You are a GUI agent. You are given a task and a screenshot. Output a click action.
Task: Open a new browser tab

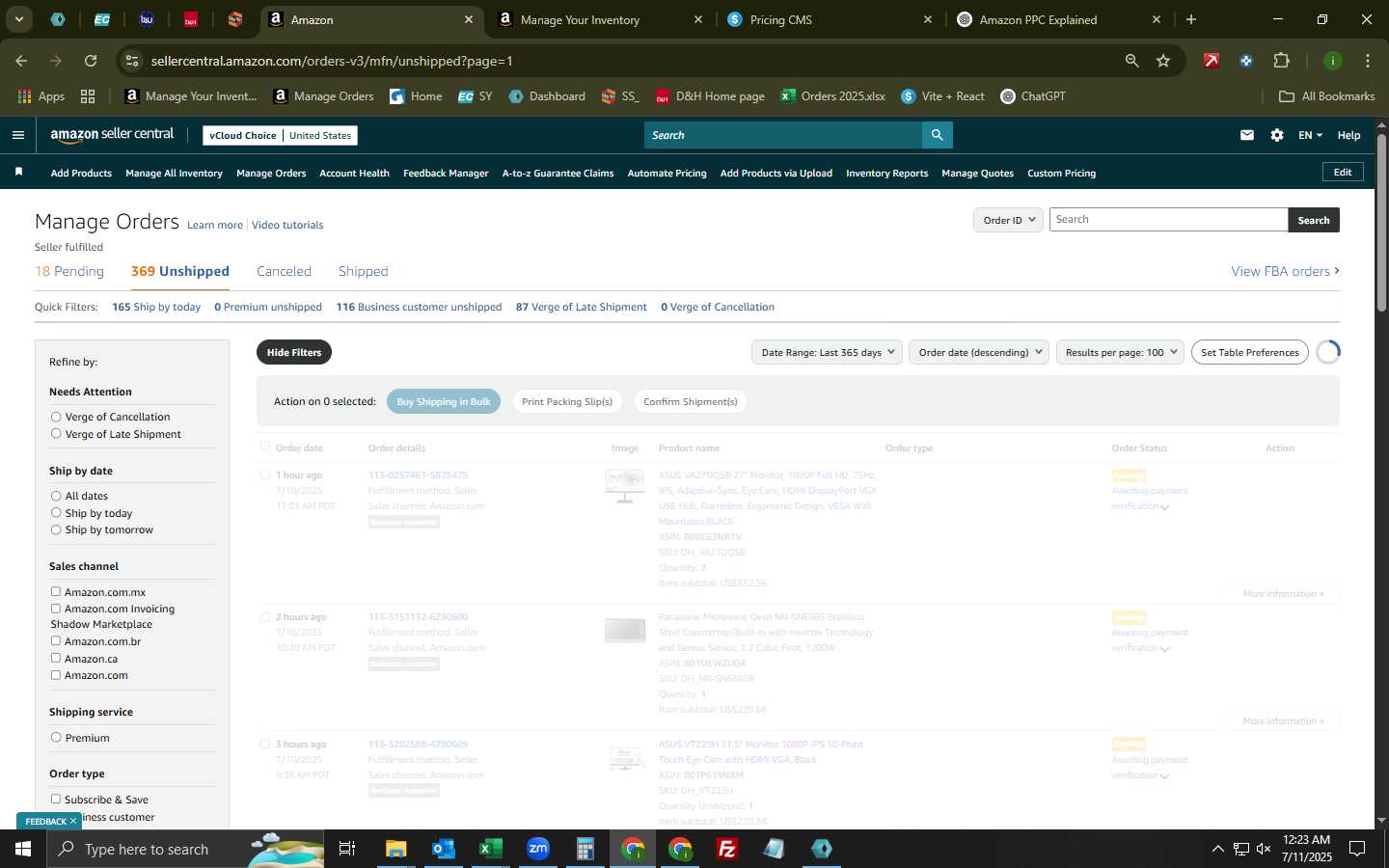(1191, 19)
